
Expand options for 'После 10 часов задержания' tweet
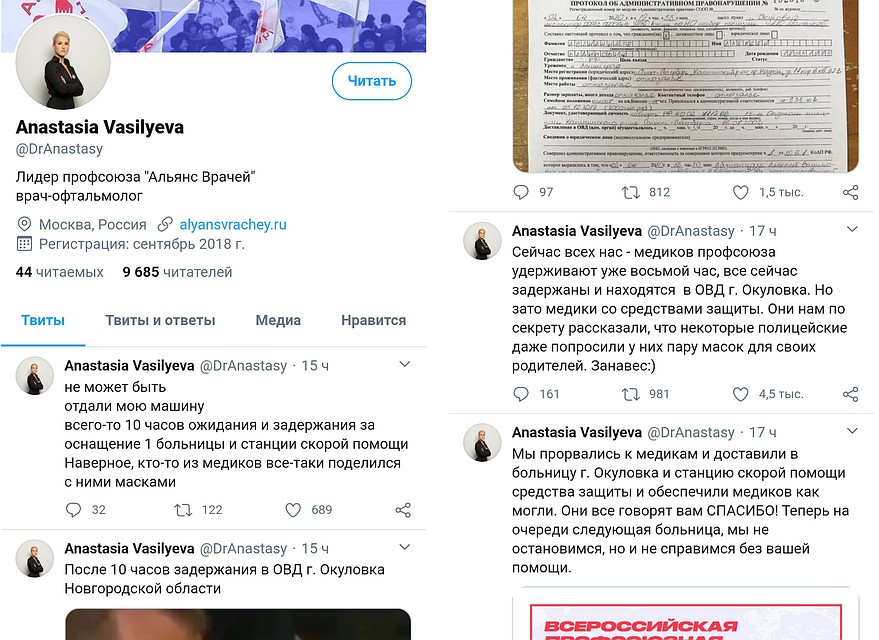405,547
